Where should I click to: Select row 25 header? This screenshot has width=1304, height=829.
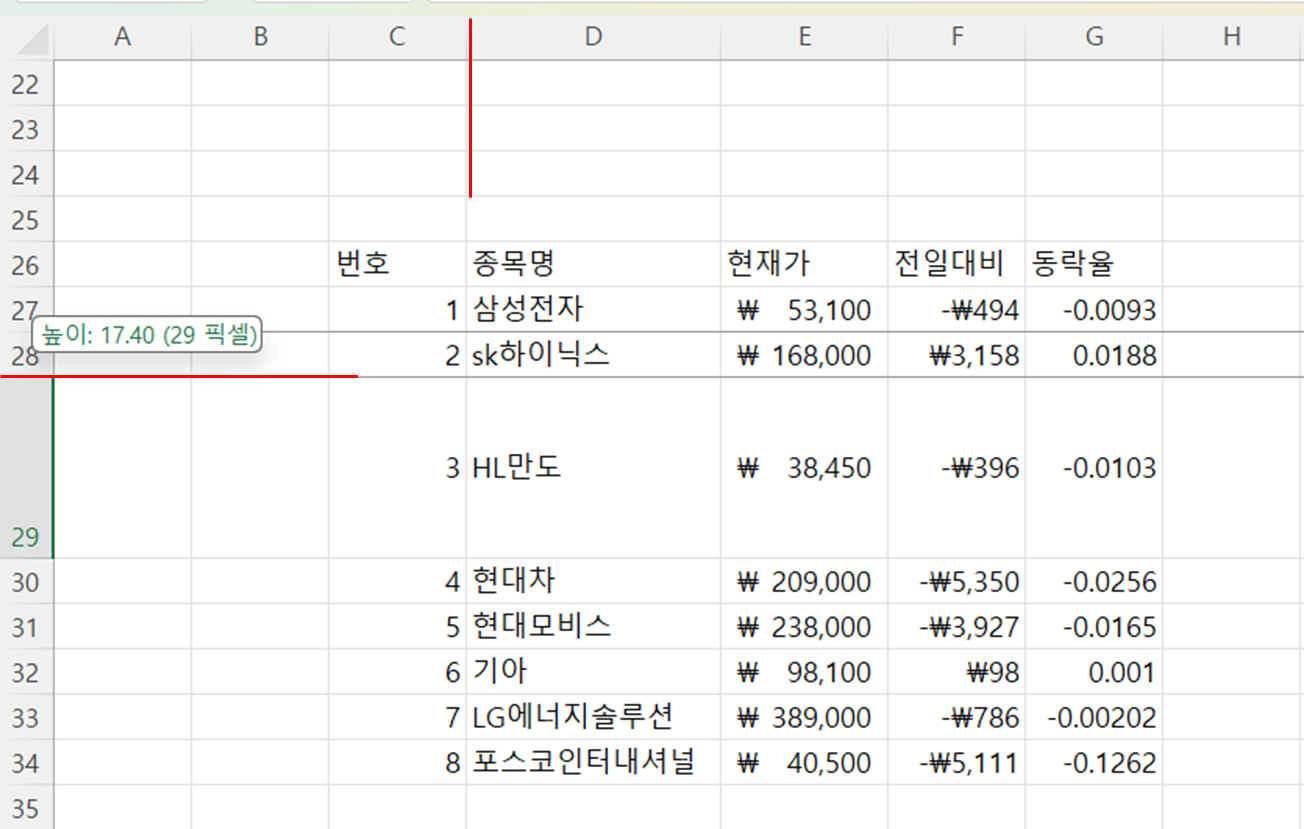click(x=26, y=219)
